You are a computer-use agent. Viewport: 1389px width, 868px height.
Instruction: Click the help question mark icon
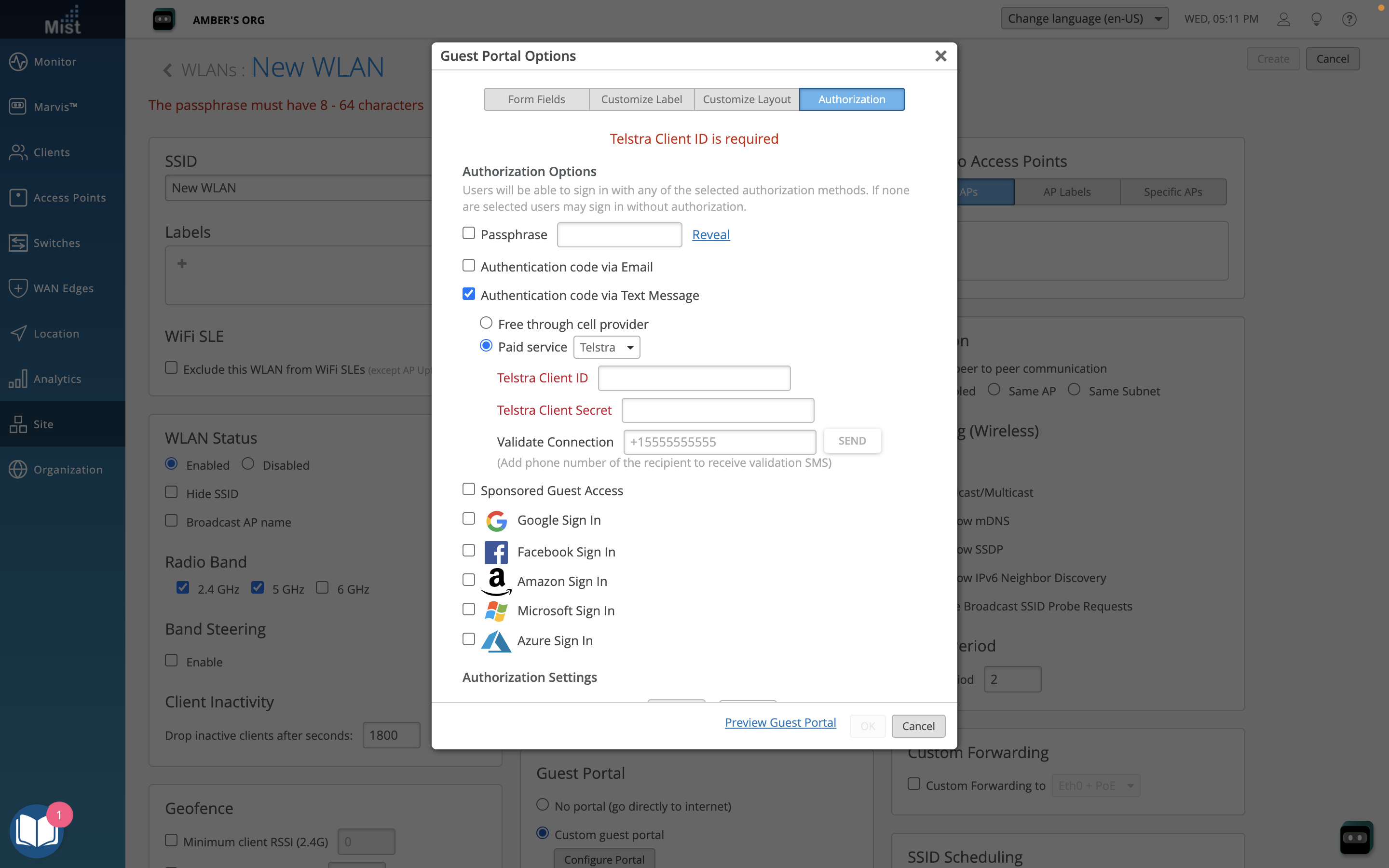click(1349, 19)
